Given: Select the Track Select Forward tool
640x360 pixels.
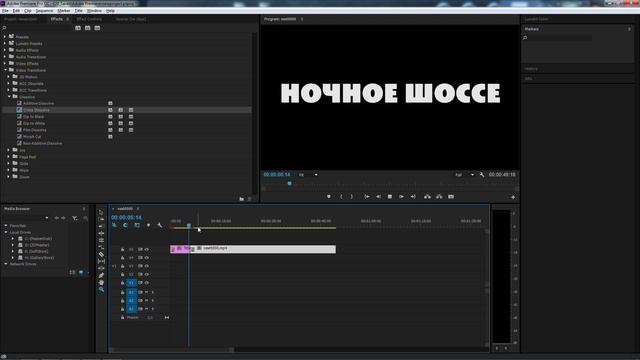Looking at the screenshot, I should (x=101, y=219).
